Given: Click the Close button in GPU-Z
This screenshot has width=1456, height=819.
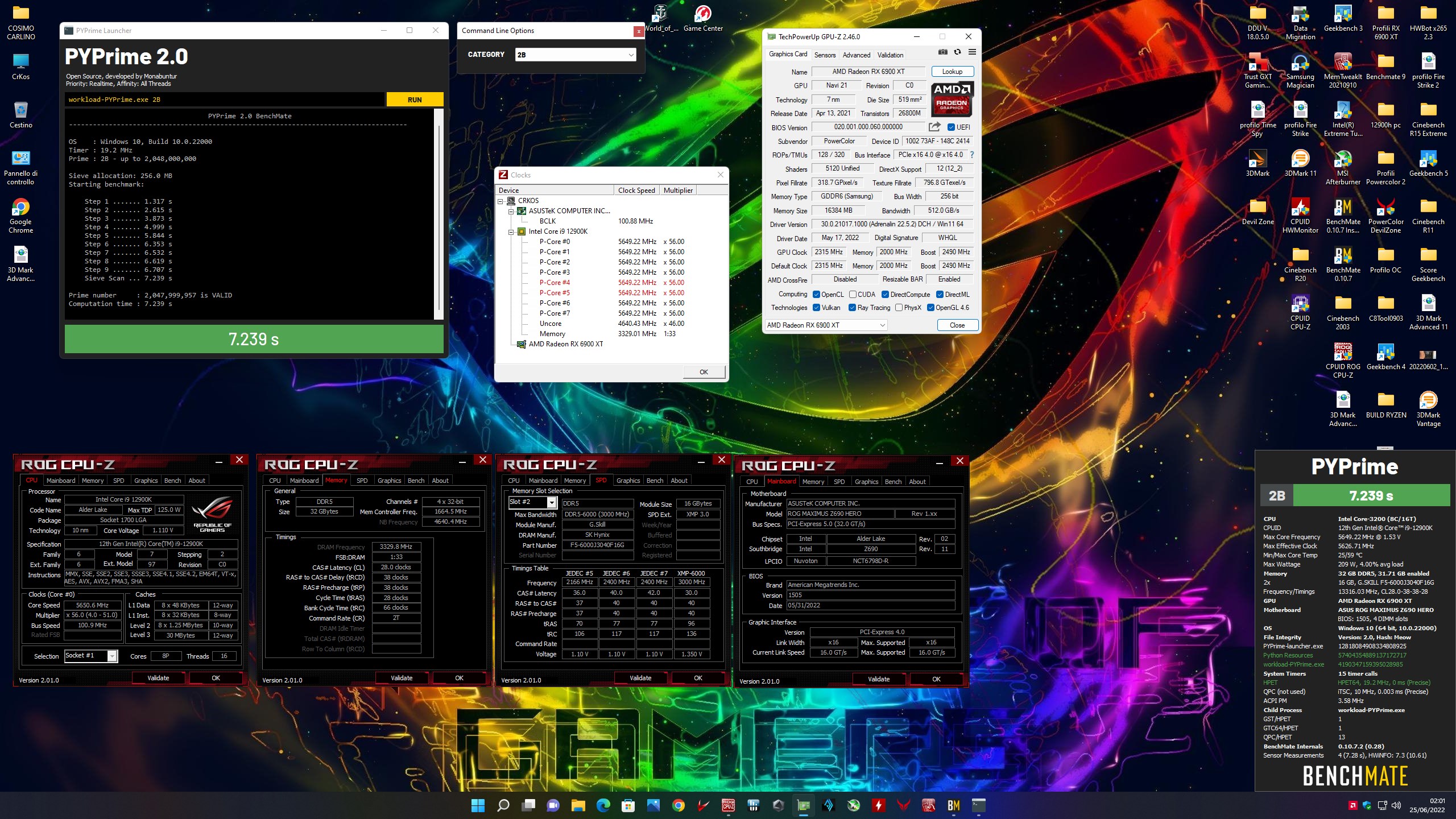Looking at the screenshot, I should point(957,325).
